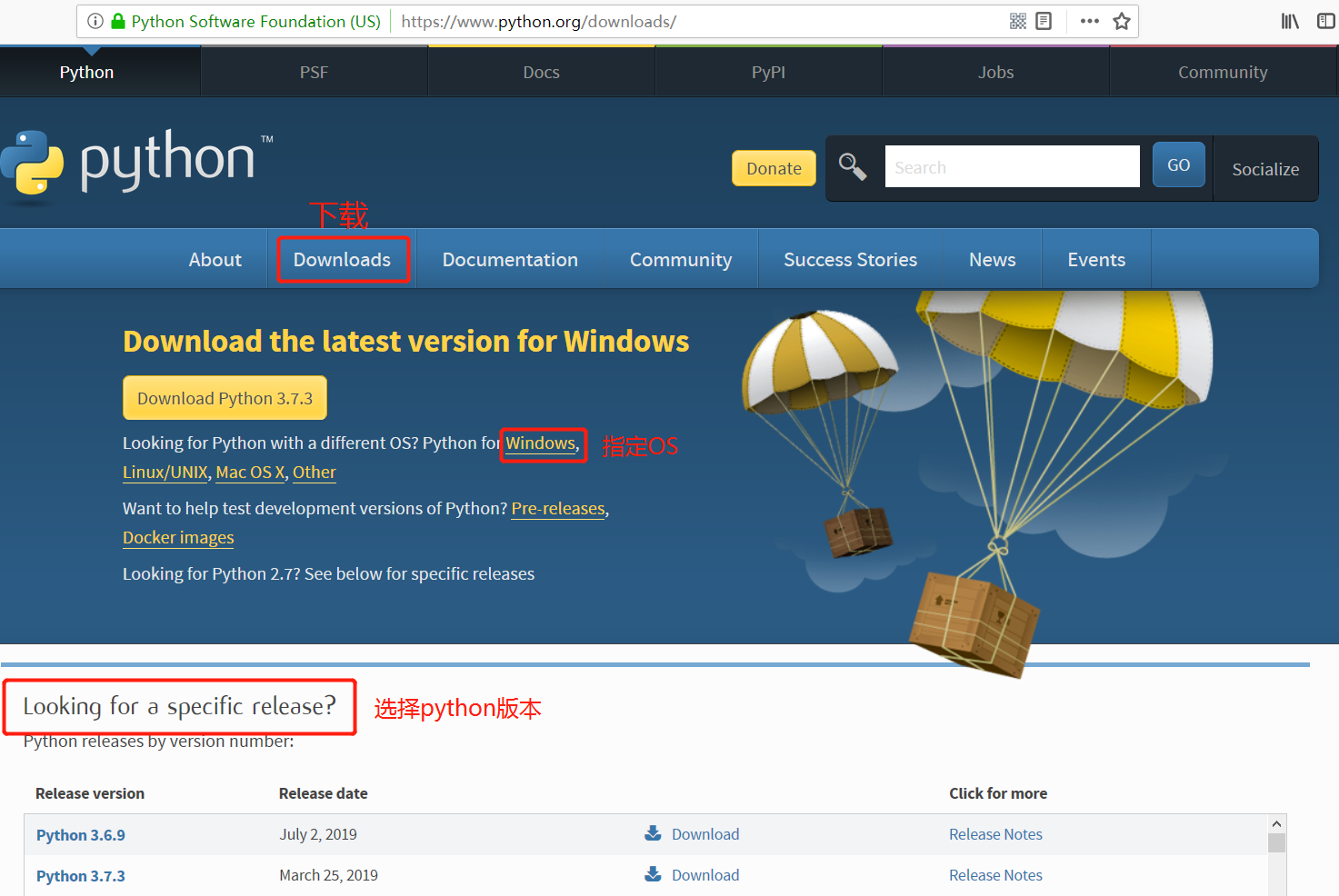Open the Success Stories menu item
The width and height of the screenshot is (1339, 896).
[x=850, y=260]
